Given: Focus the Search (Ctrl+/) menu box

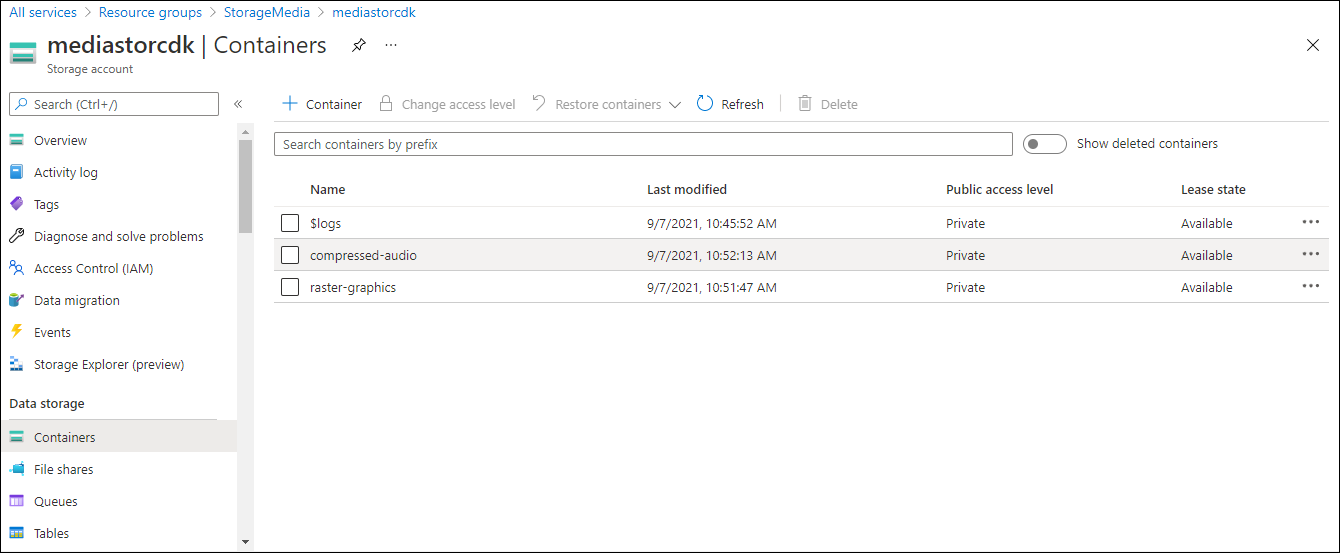Looking at the screenshot, I should (x=114, y=104).
